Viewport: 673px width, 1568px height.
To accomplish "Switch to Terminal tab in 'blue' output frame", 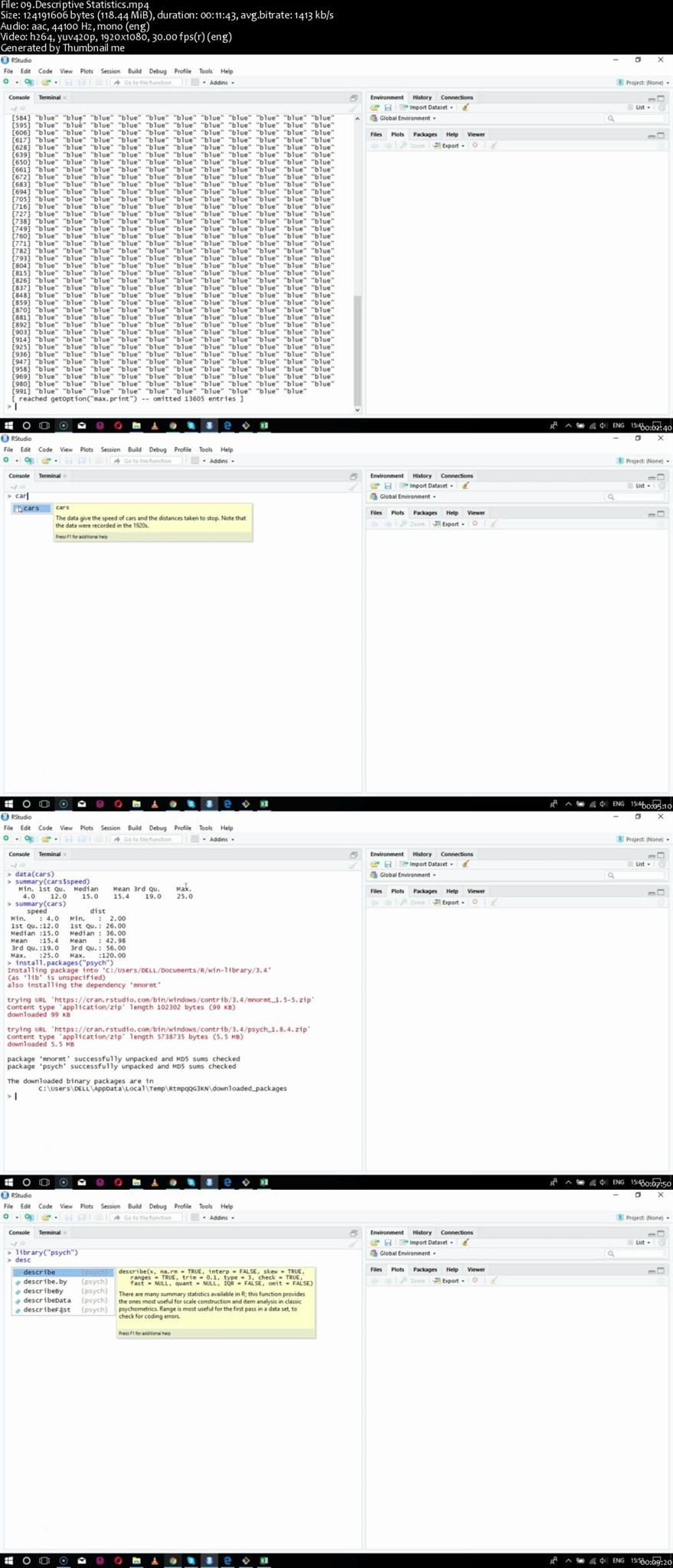I will (50, 97).
